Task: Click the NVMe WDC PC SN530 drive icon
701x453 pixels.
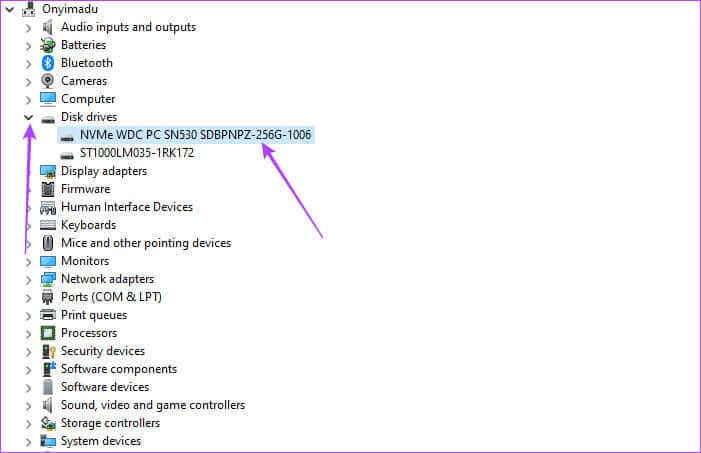Action: coord(67,138)
